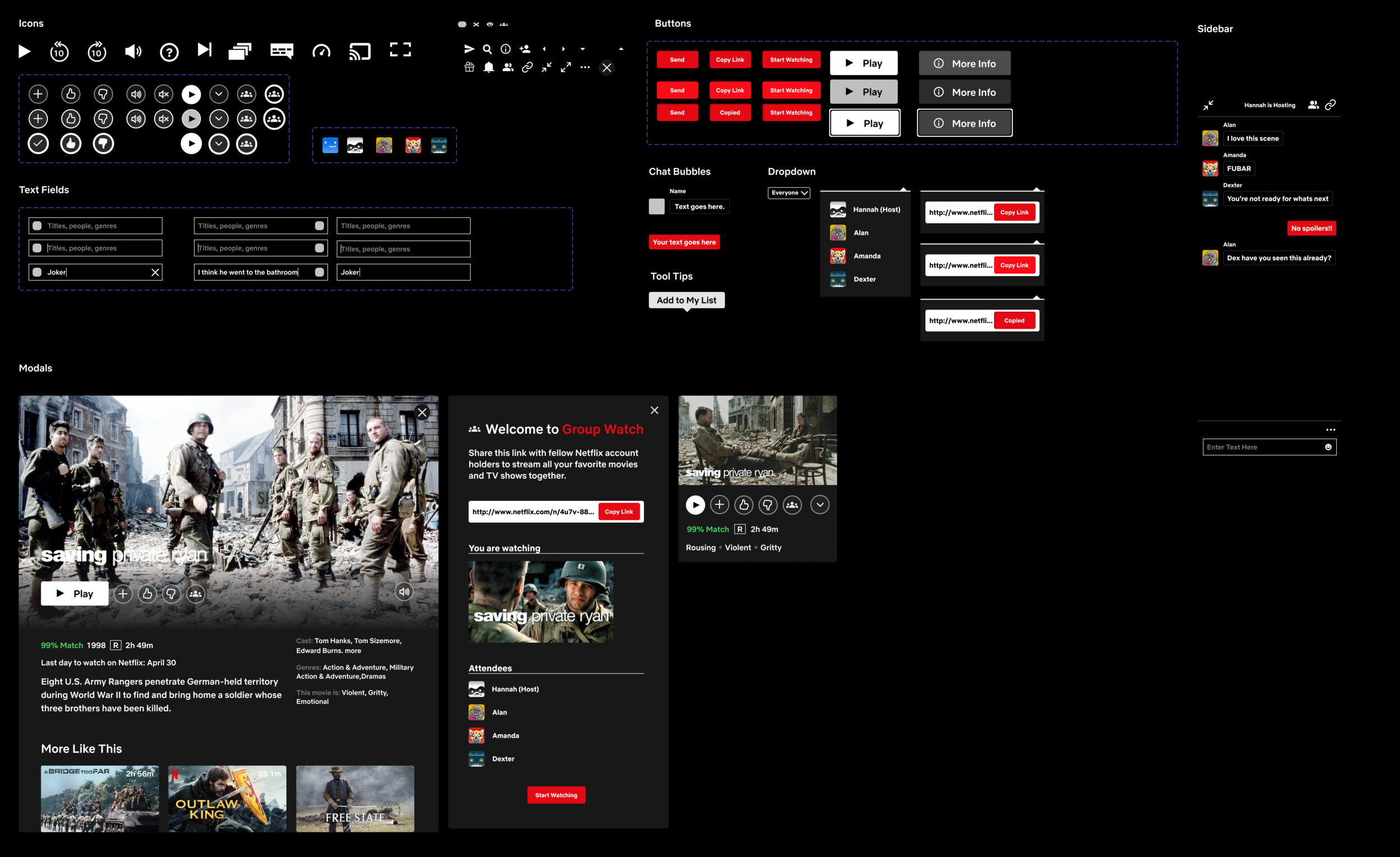Viewport: 1400px width, 857px height.
Task: Click the "Your text goes here" red bubble
Action: tap(684, 242)
